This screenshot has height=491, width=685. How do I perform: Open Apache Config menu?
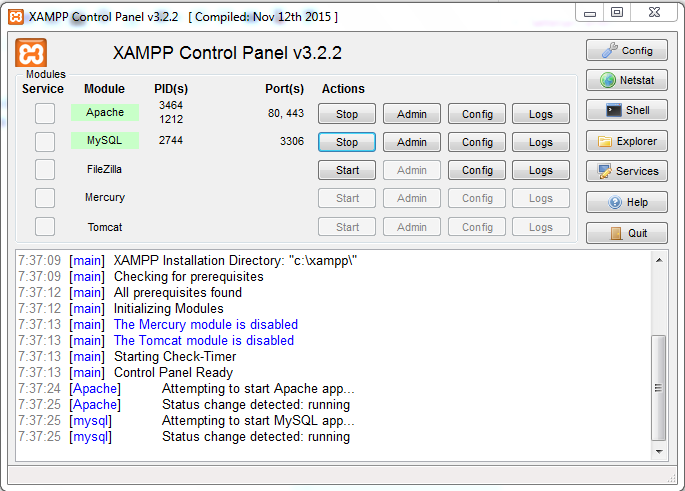click(477, 114)
